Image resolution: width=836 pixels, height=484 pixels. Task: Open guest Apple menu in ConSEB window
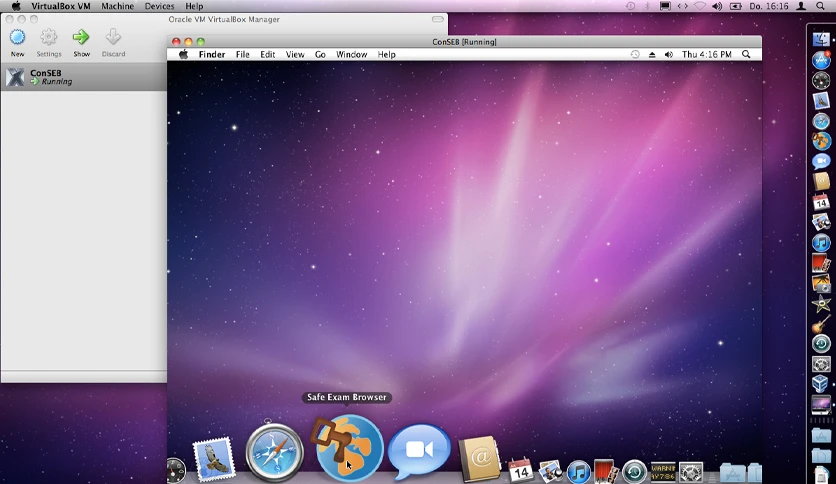(183, 54)
